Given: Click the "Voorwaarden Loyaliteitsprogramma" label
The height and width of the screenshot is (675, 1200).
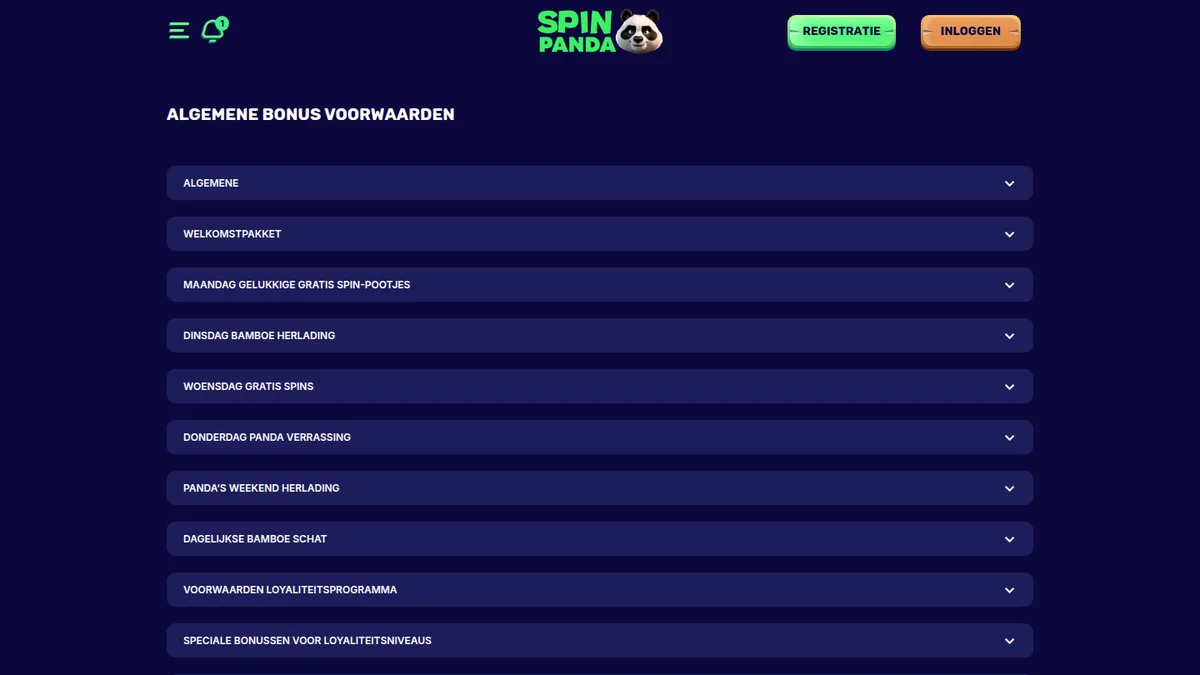Looking at the screenshot, I should pyautogui.click(x=290, y=590).
